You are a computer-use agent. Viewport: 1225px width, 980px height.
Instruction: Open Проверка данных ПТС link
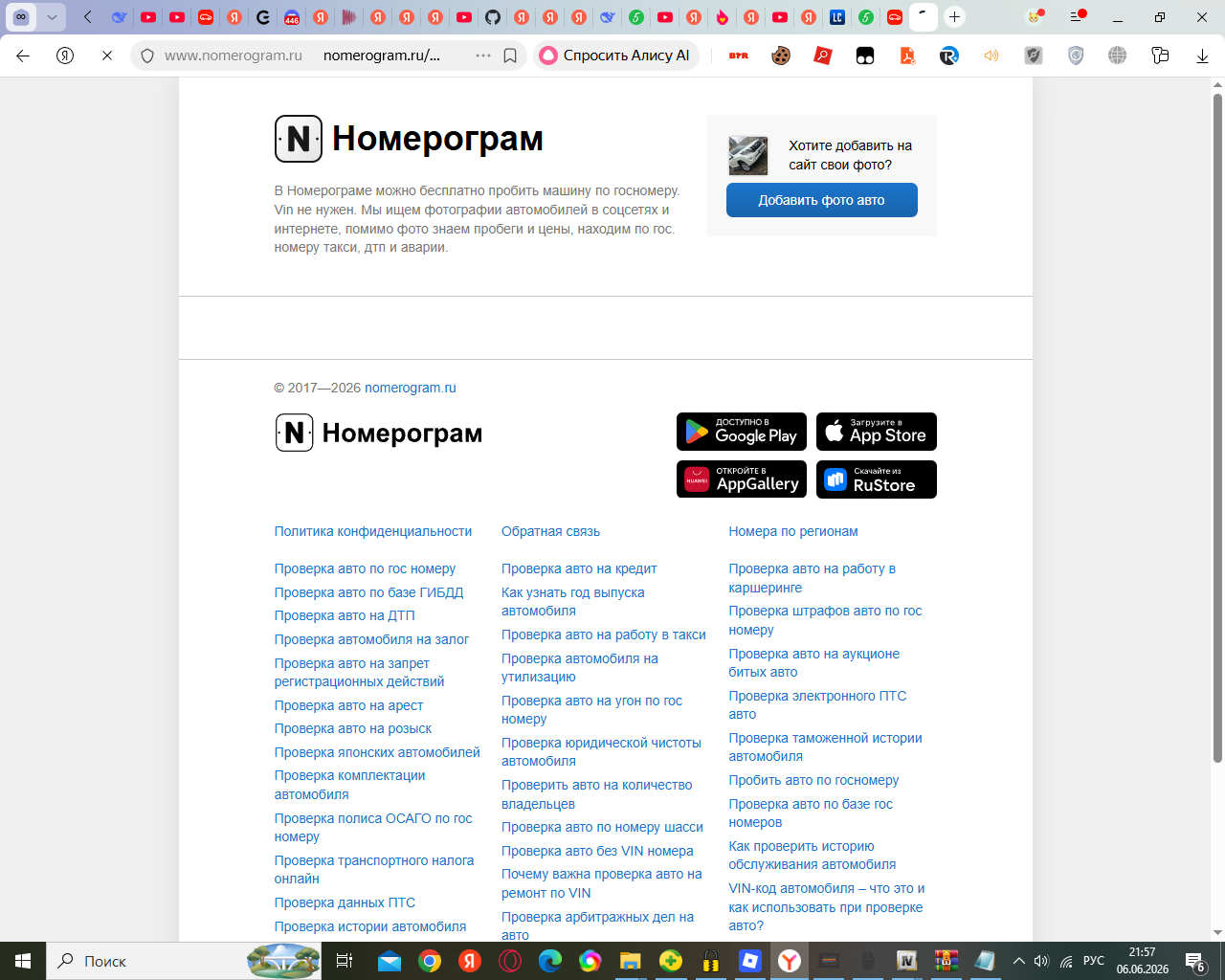[345, 902]
